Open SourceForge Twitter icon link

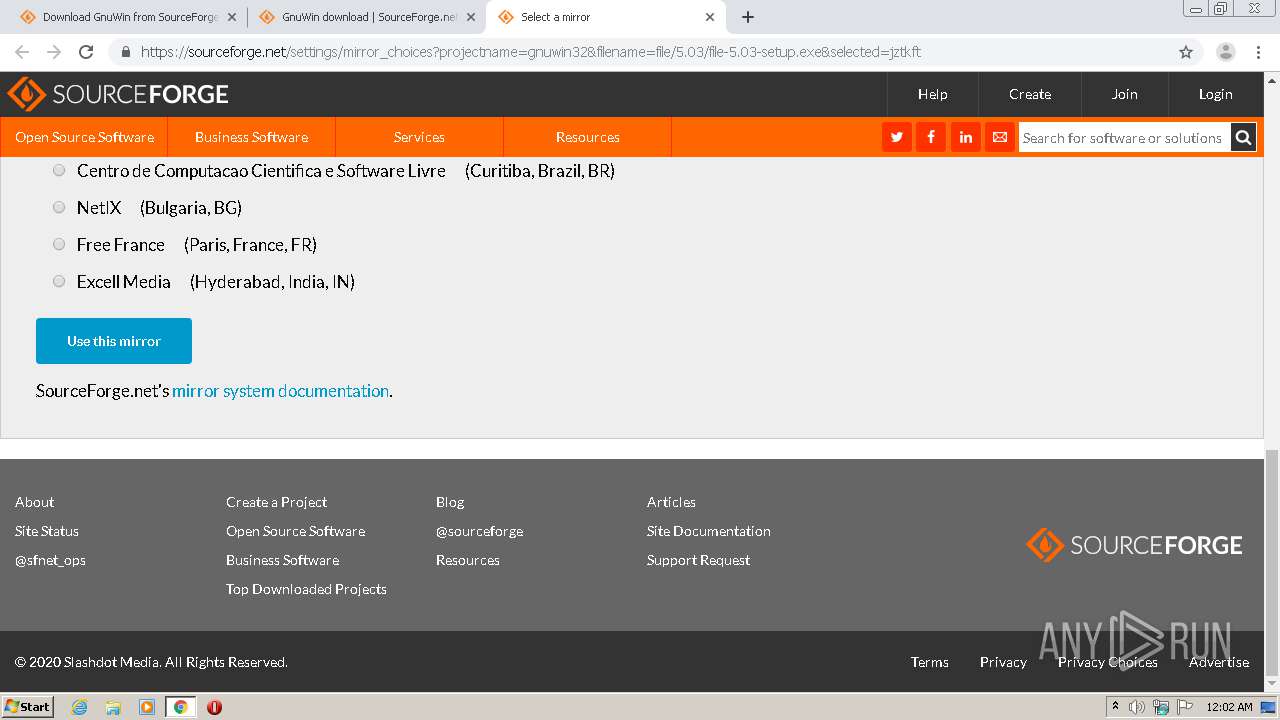(x=897, y=137)
